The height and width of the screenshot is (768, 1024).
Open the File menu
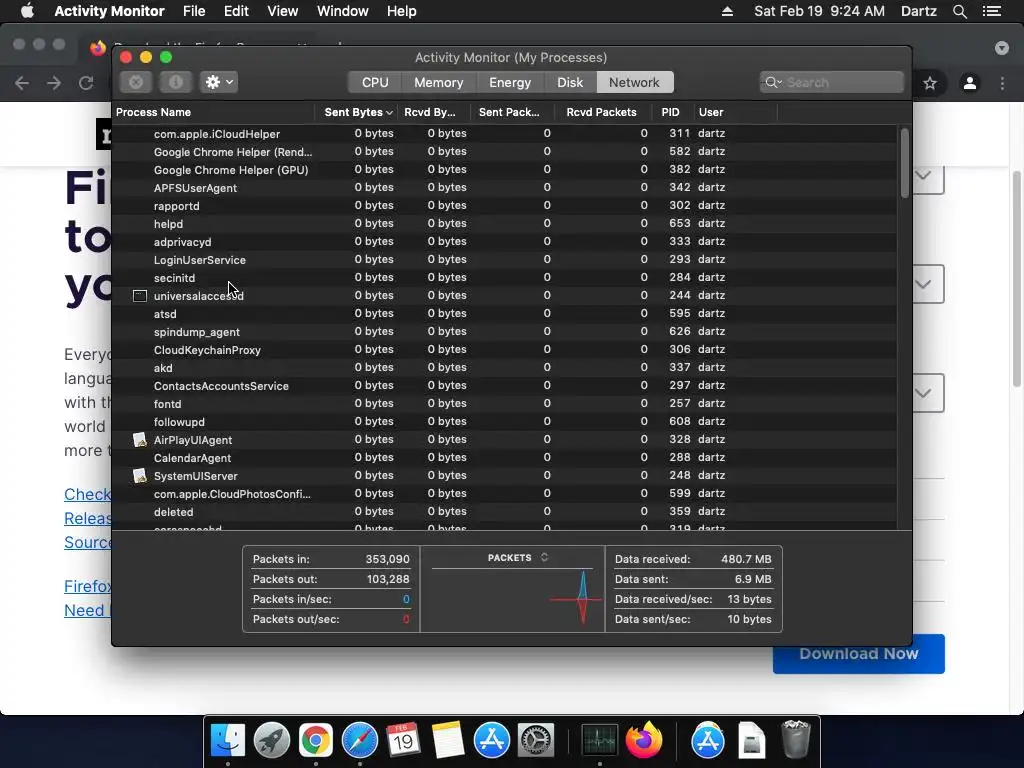point(194,11)
